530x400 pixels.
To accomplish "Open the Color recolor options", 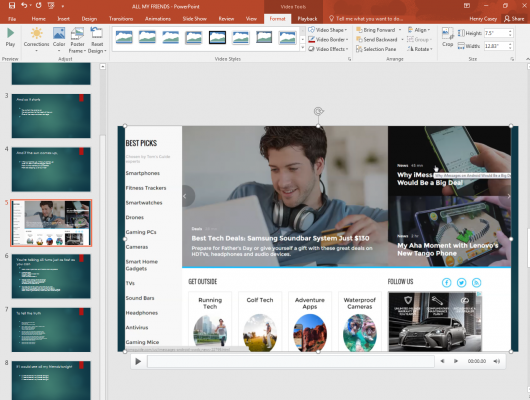I will (59, 40).
